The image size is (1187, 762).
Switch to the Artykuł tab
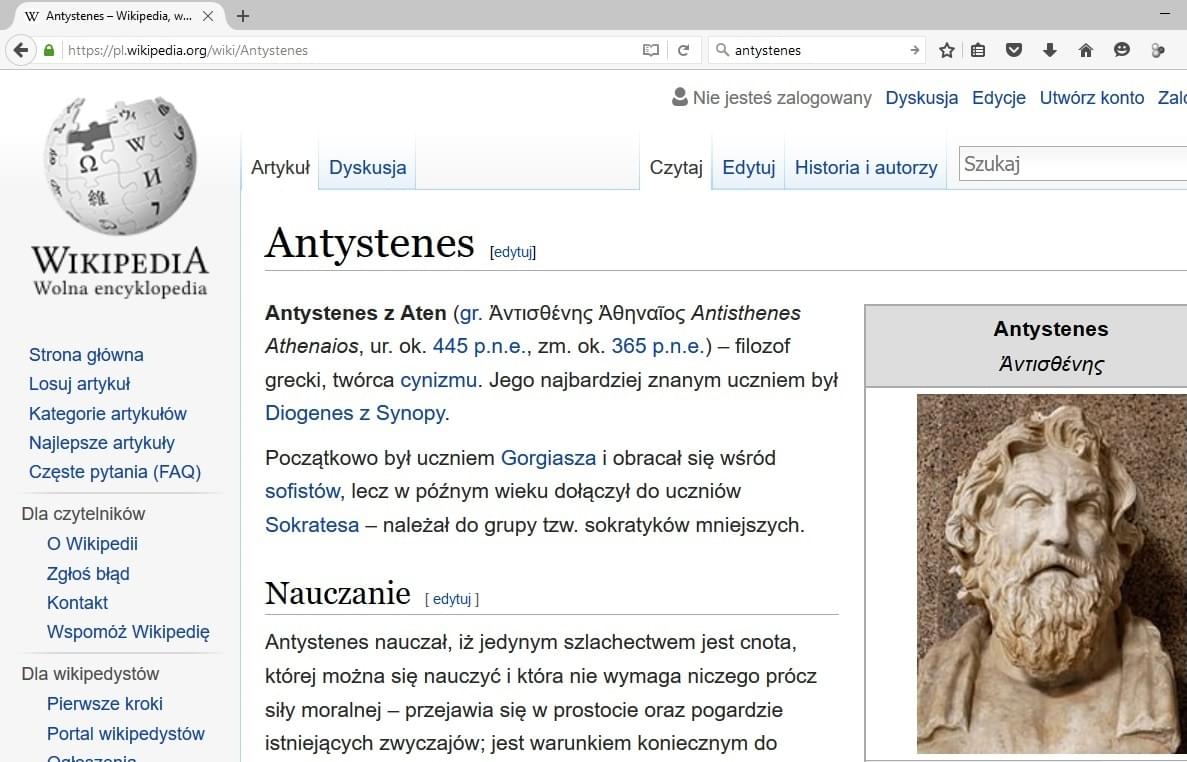coord(280,167)
